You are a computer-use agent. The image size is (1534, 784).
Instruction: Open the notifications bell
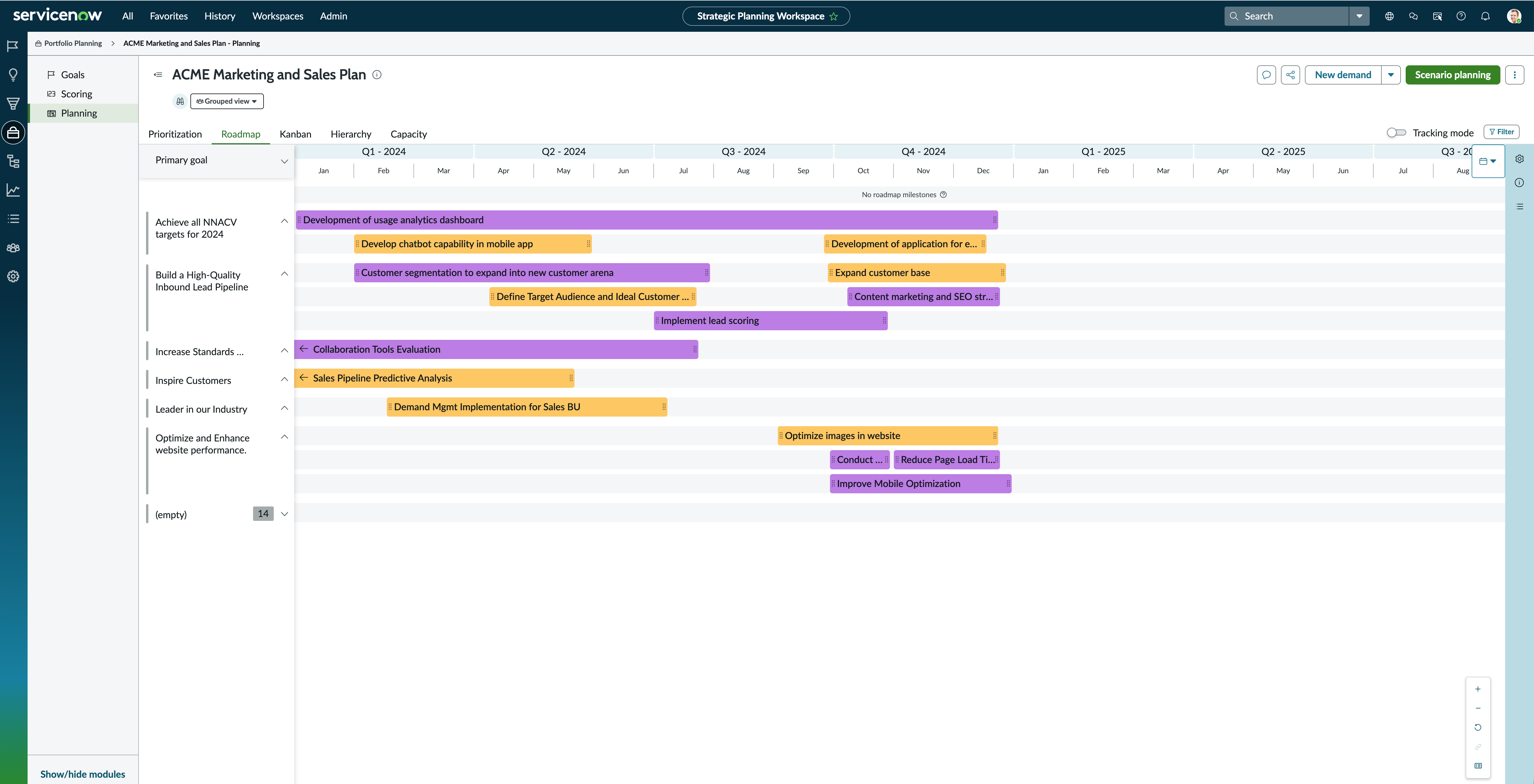coord(1485,17)
